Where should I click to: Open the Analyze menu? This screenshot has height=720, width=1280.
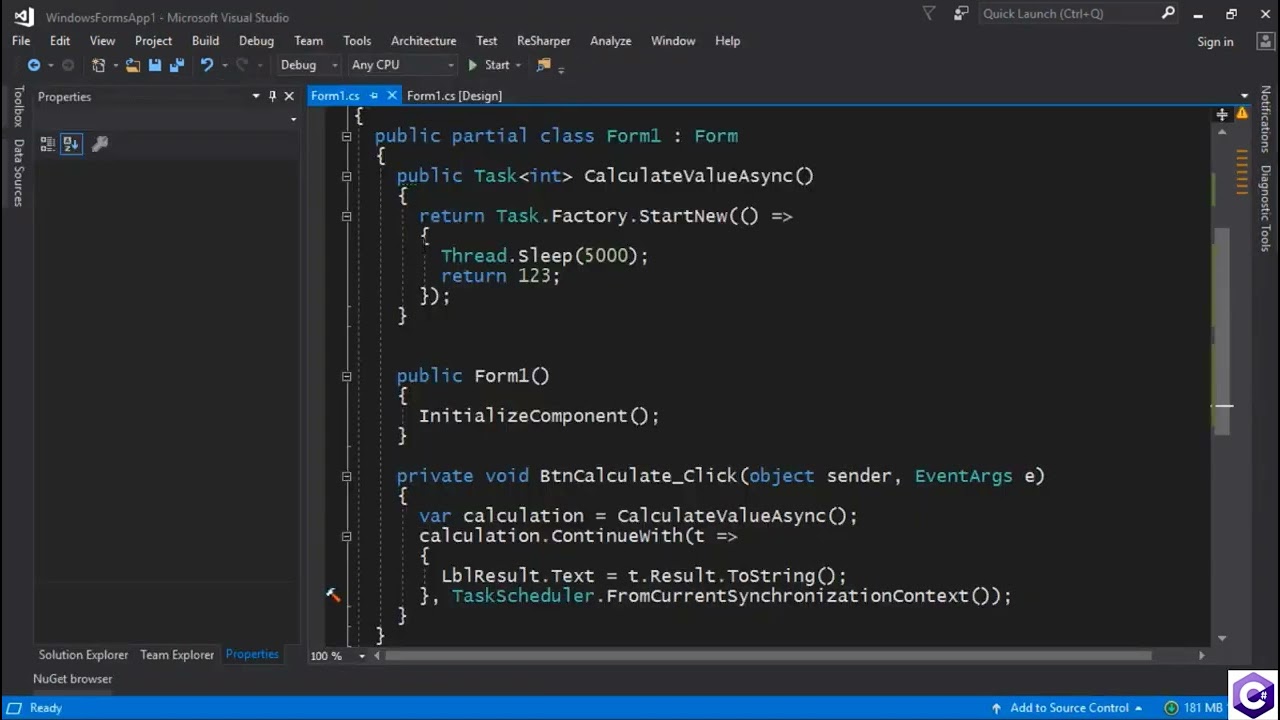point(610,41)
